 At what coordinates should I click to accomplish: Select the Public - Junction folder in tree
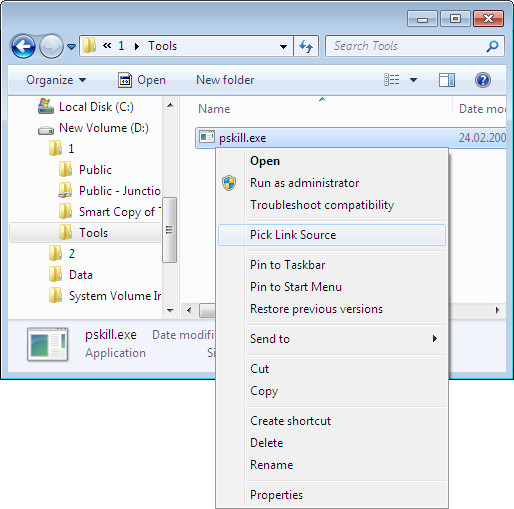point(120,191)
